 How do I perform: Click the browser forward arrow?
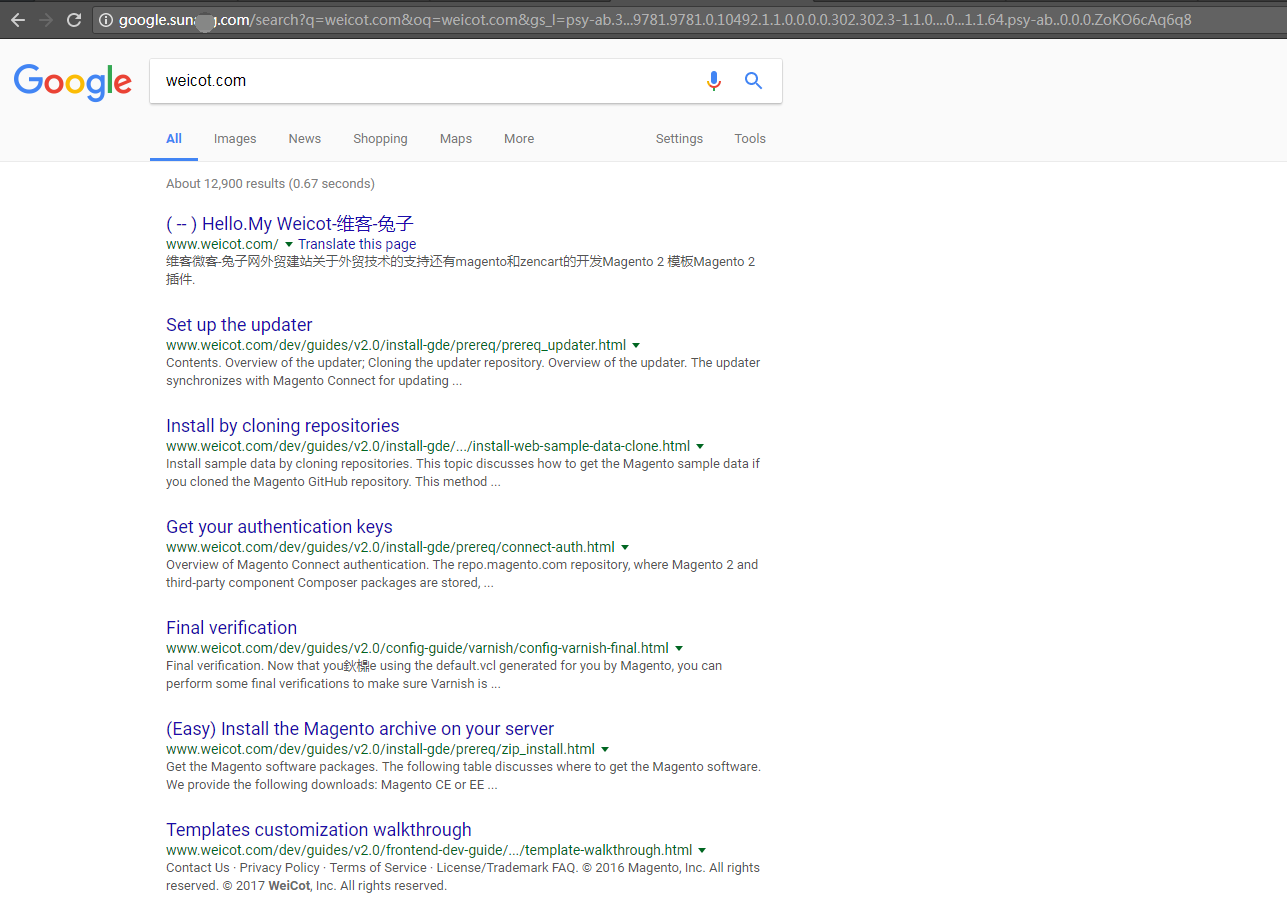(x=46, y=20)
